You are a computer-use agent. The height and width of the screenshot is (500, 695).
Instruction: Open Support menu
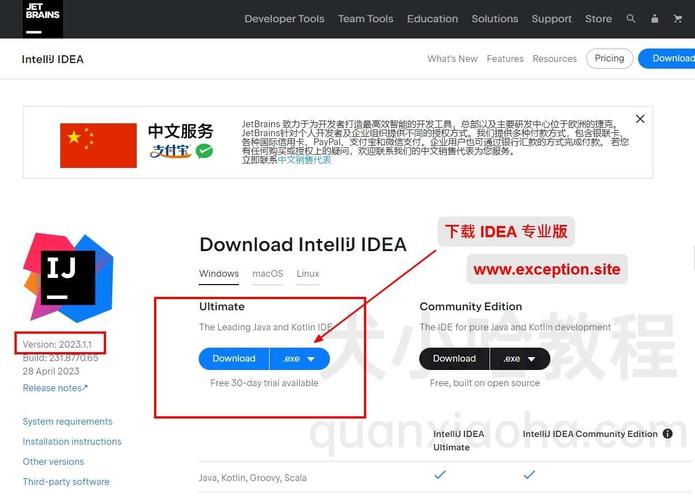click(551, 19)
